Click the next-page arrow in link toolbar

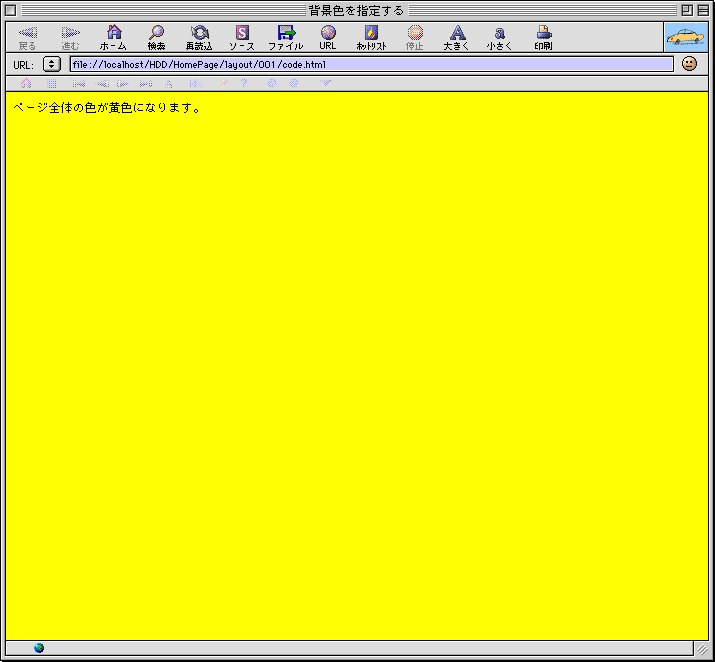click(123, 83)
